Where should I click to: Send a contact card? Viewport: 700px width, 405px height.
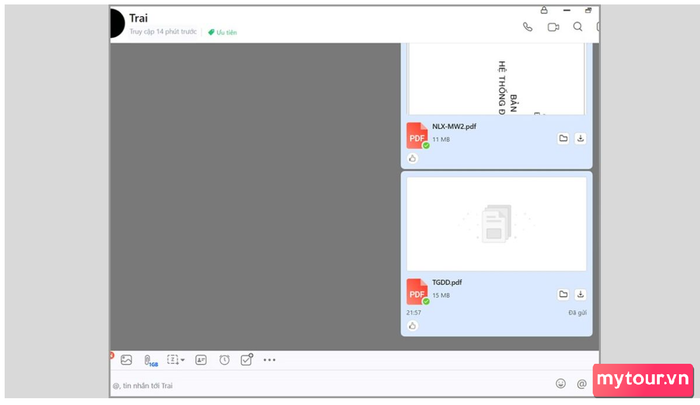201,360
